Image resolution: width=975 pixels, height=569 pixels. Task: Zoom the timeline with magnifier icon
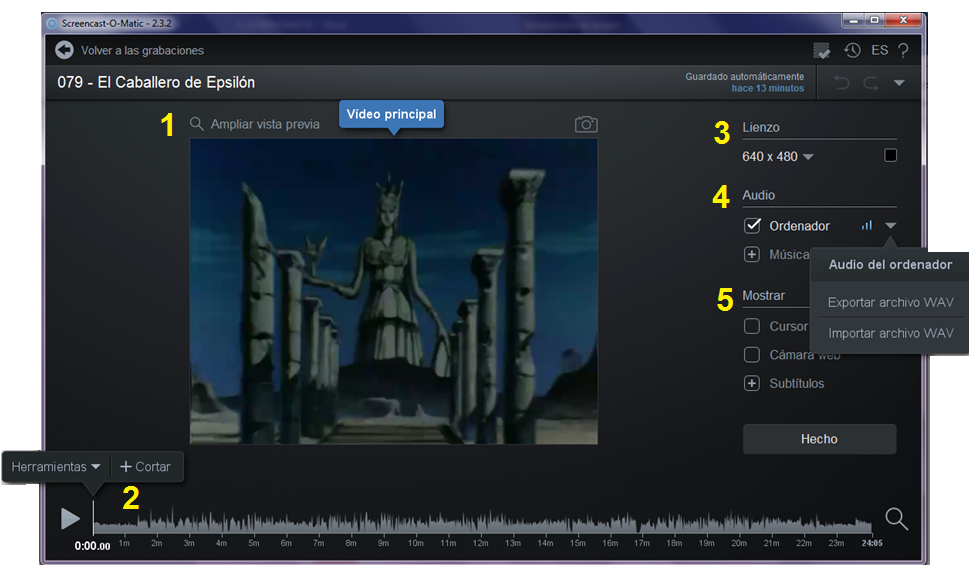(x=896, y=519)
